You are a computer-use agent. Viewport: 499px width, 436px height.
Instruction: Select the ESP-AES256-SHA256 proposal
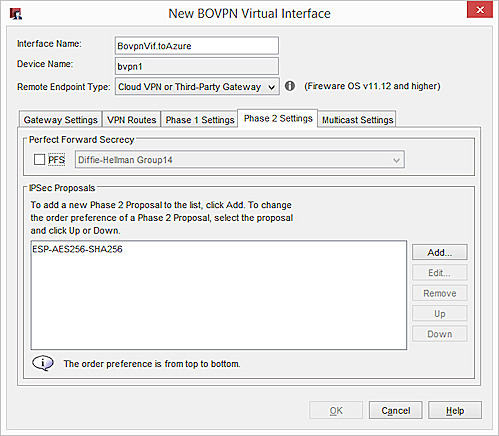pos(77,249)
